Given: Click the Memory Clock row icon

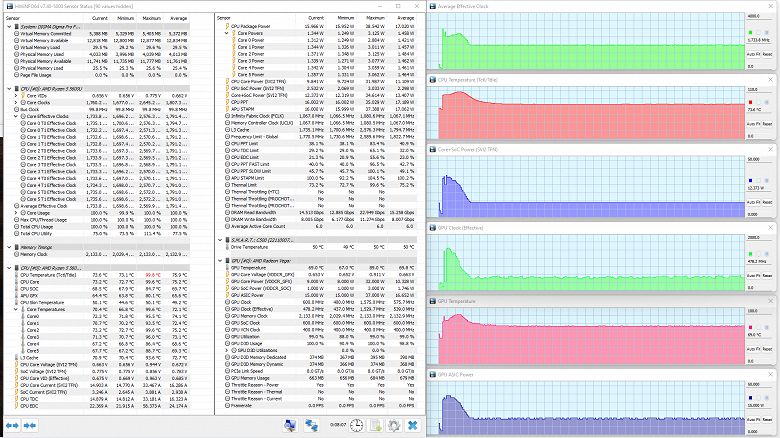Looking at the screenshot, I should click(16, 254).
